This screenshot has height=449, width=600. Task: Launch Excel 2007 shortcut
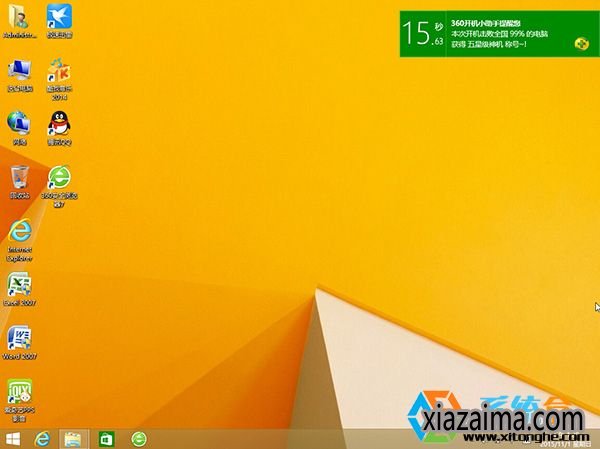[x=19, y=289]
